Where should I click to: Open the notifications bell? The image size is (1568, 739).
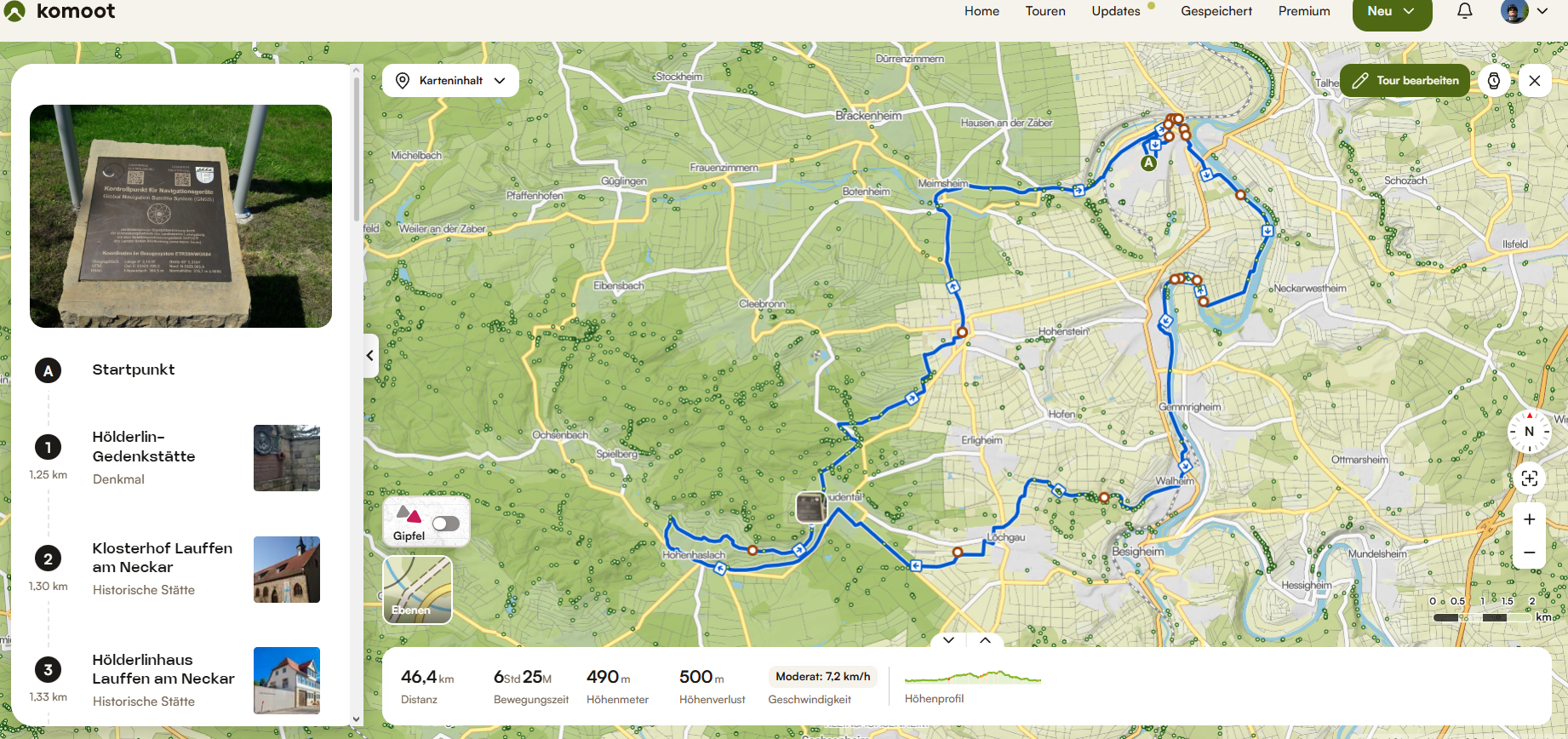[1465, 11]
